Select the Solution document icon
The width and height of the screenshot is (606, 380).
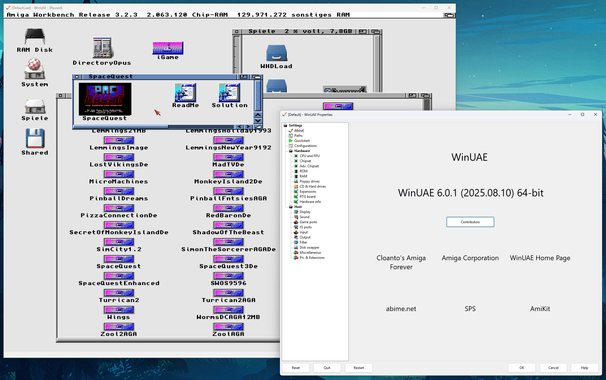click(x=229, y=92)
